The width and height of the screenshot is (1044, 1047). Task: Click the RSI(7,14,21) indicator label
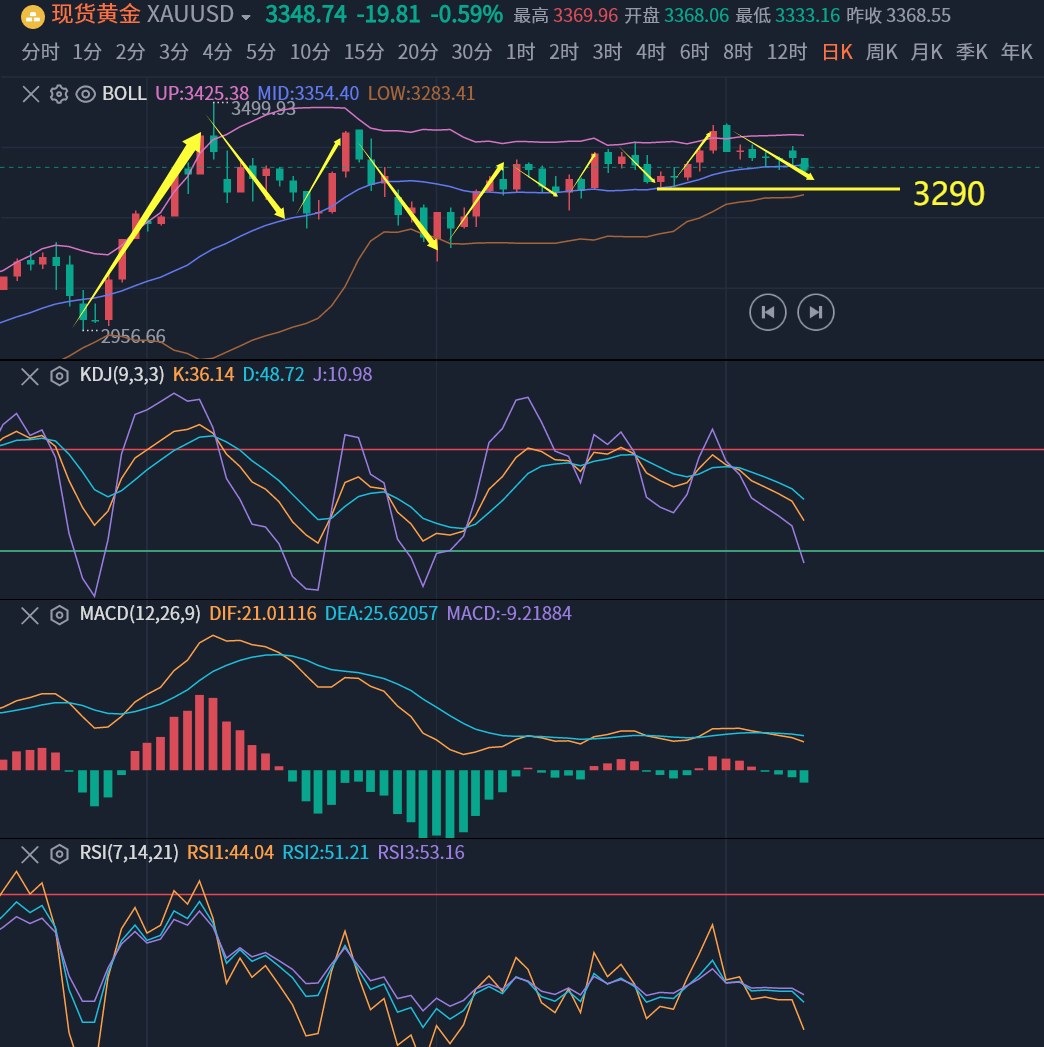[129, 853]
